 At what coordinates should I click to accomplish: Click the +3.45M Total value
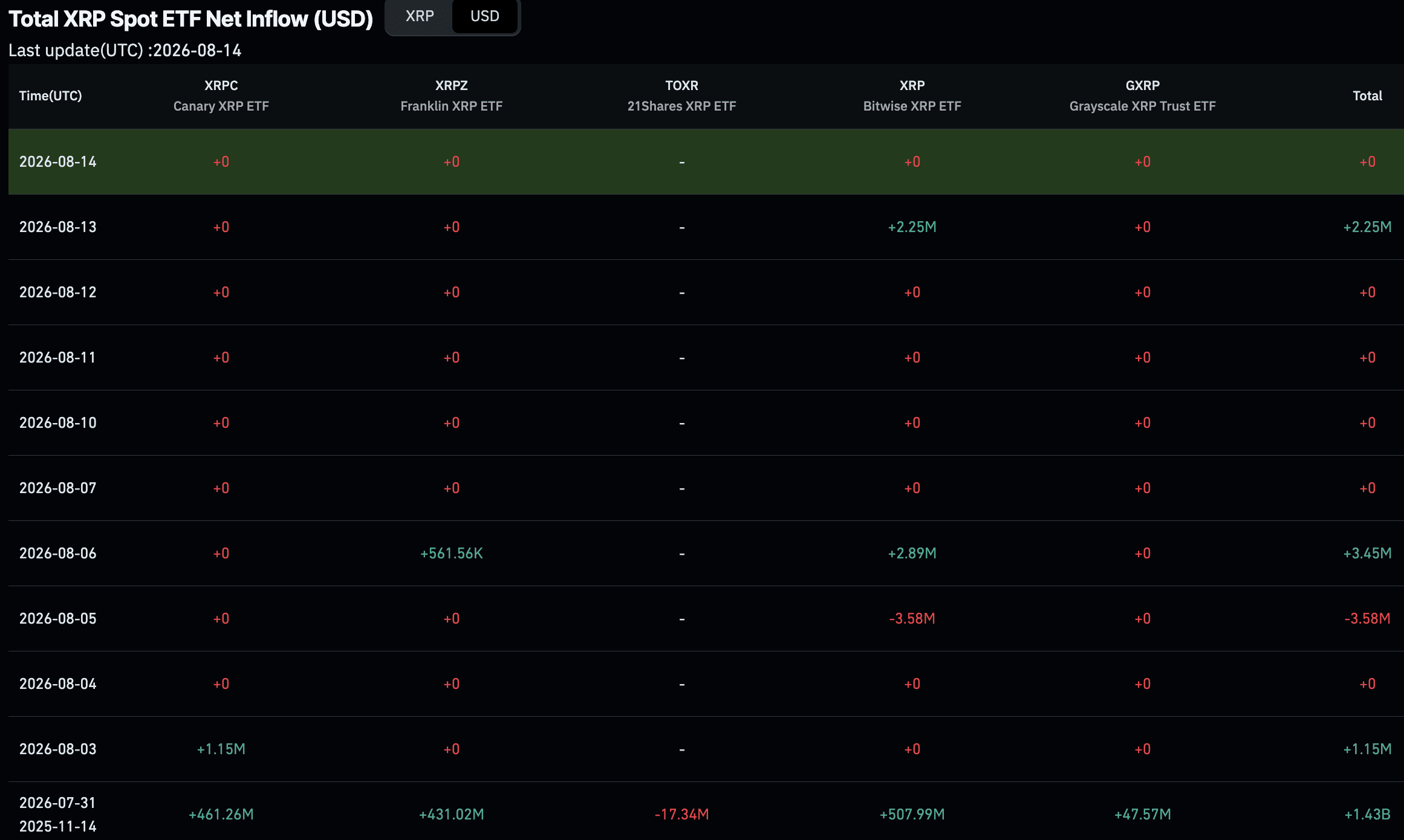(1368, 553)
